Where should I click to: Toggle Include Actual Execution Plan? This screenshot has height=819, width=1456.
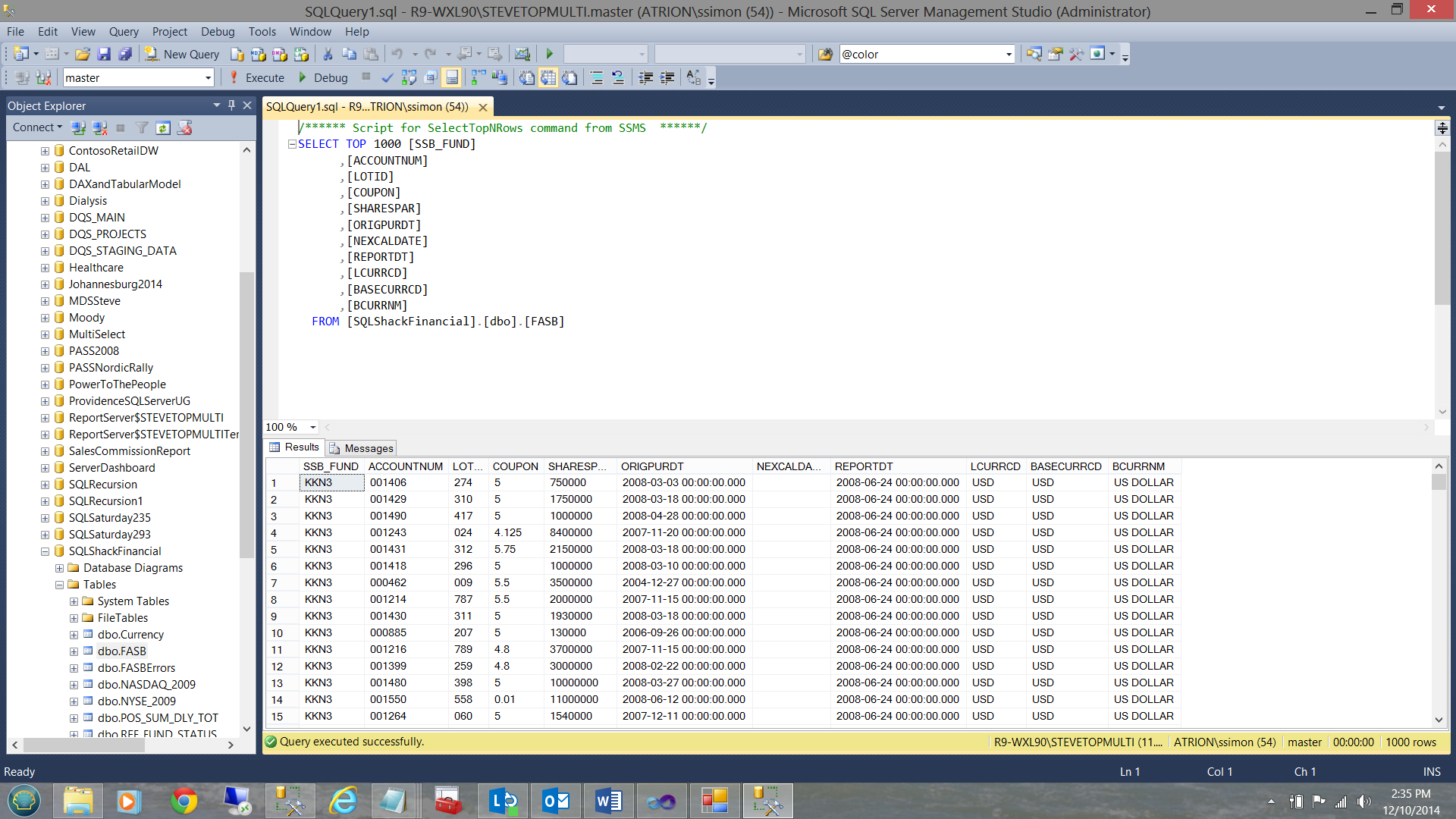point(479,78)
